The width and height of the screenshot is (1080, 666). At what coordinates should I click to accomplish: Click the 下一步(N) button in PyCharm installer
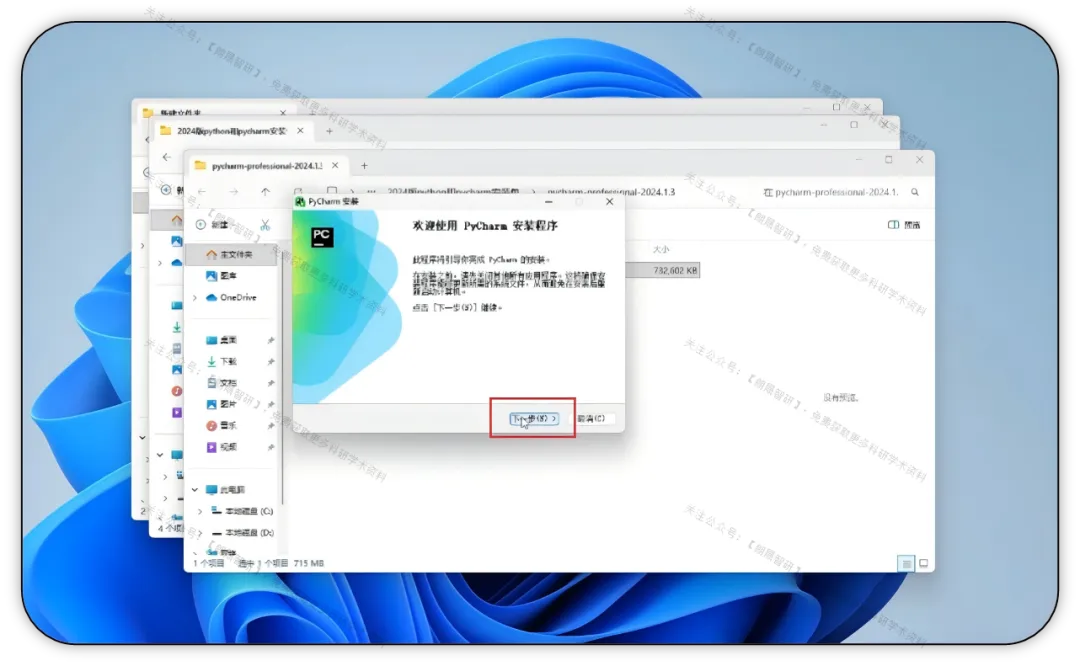pos(534,418)
